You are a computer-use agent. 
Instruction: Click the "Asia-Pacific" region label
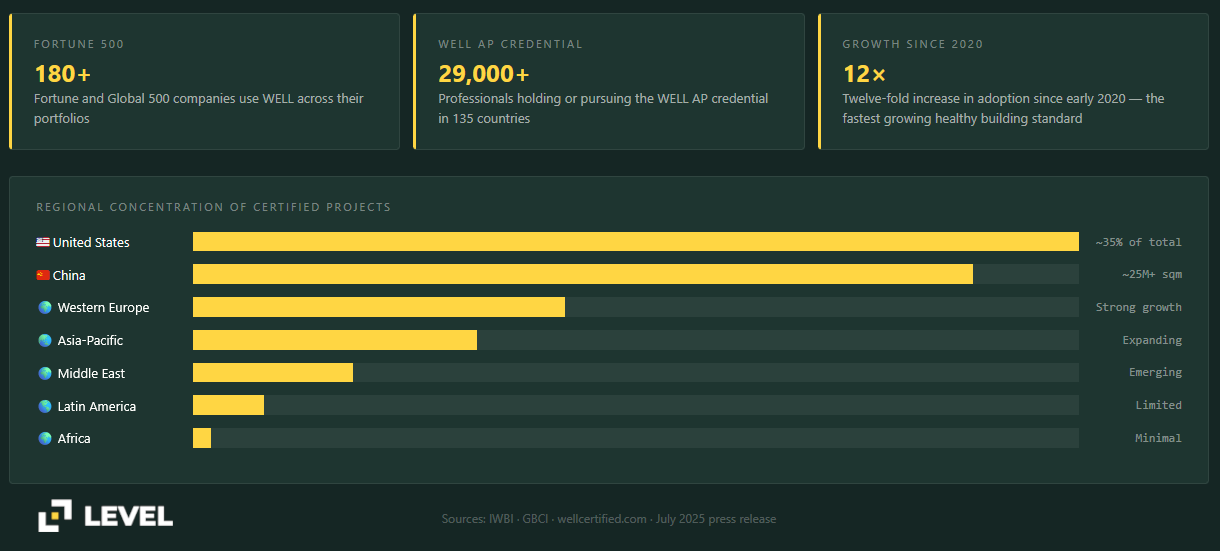coord(90,340)
